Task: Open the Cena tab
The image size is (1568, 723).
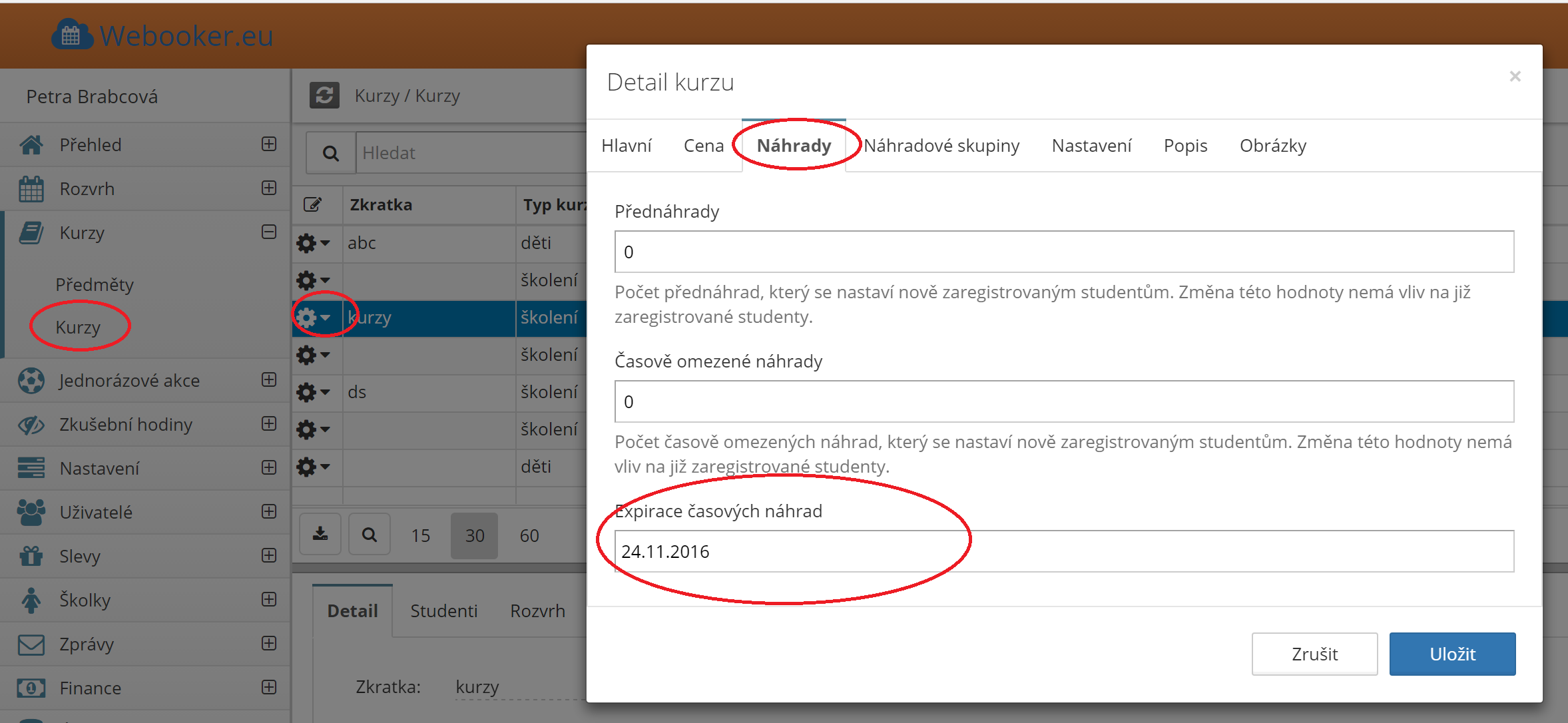Action: (703, 146)
